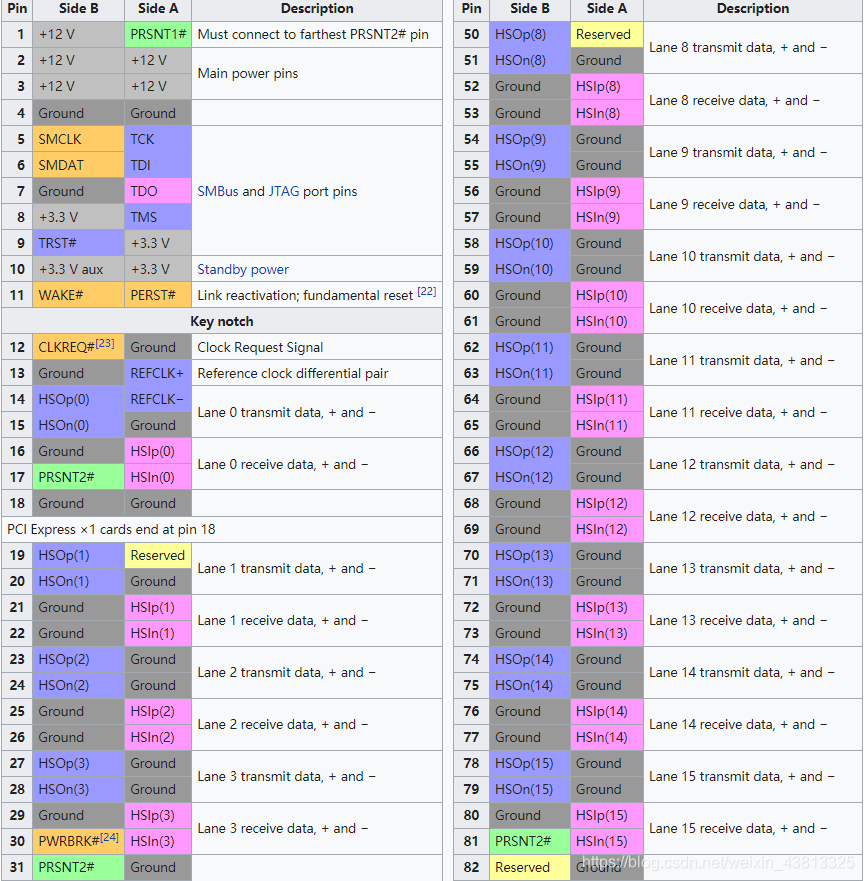Select the HSIn(0) cell

coord(158,477)
